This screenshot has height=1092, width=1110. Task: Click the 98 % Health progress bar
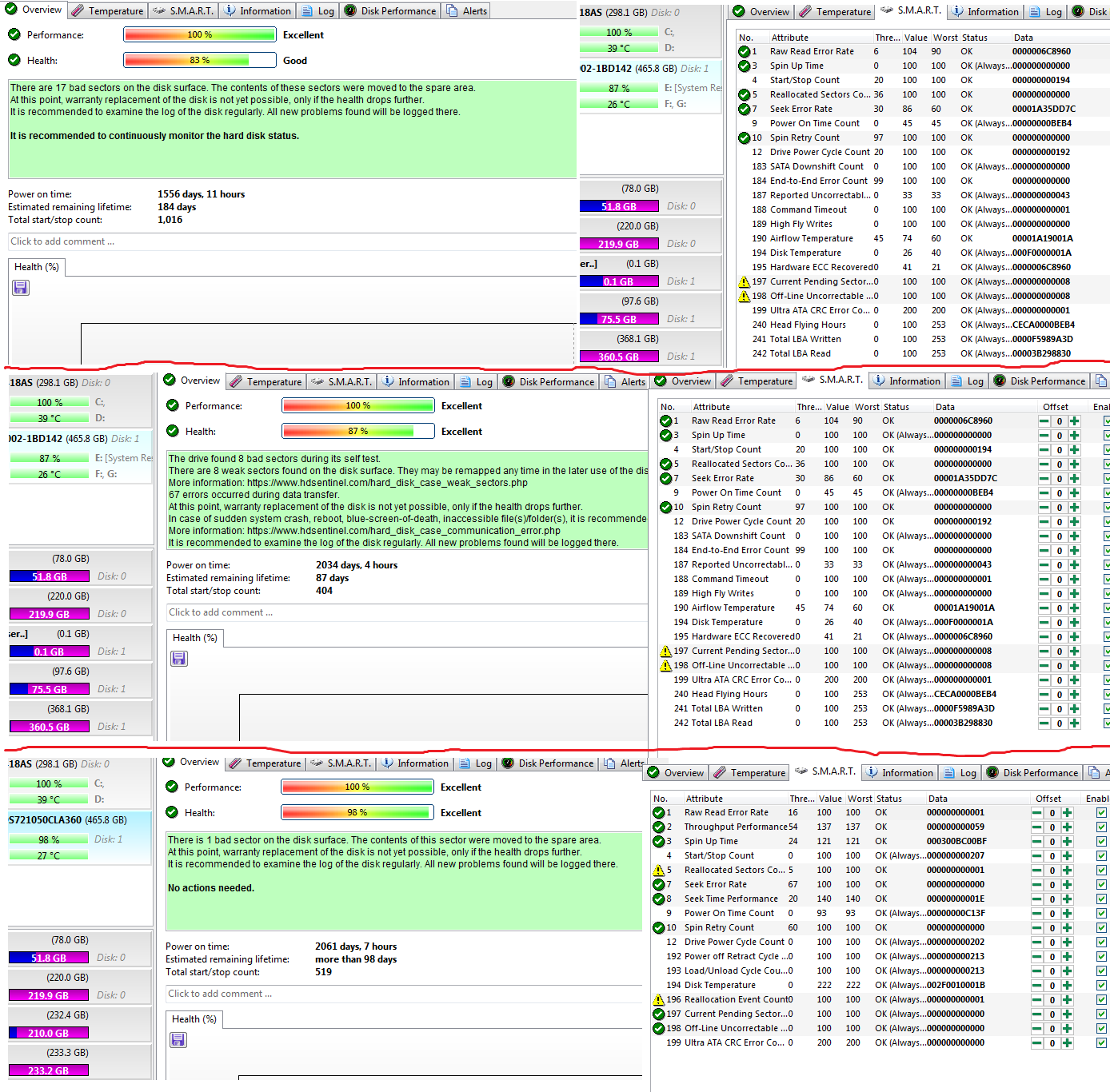[357, 812]
